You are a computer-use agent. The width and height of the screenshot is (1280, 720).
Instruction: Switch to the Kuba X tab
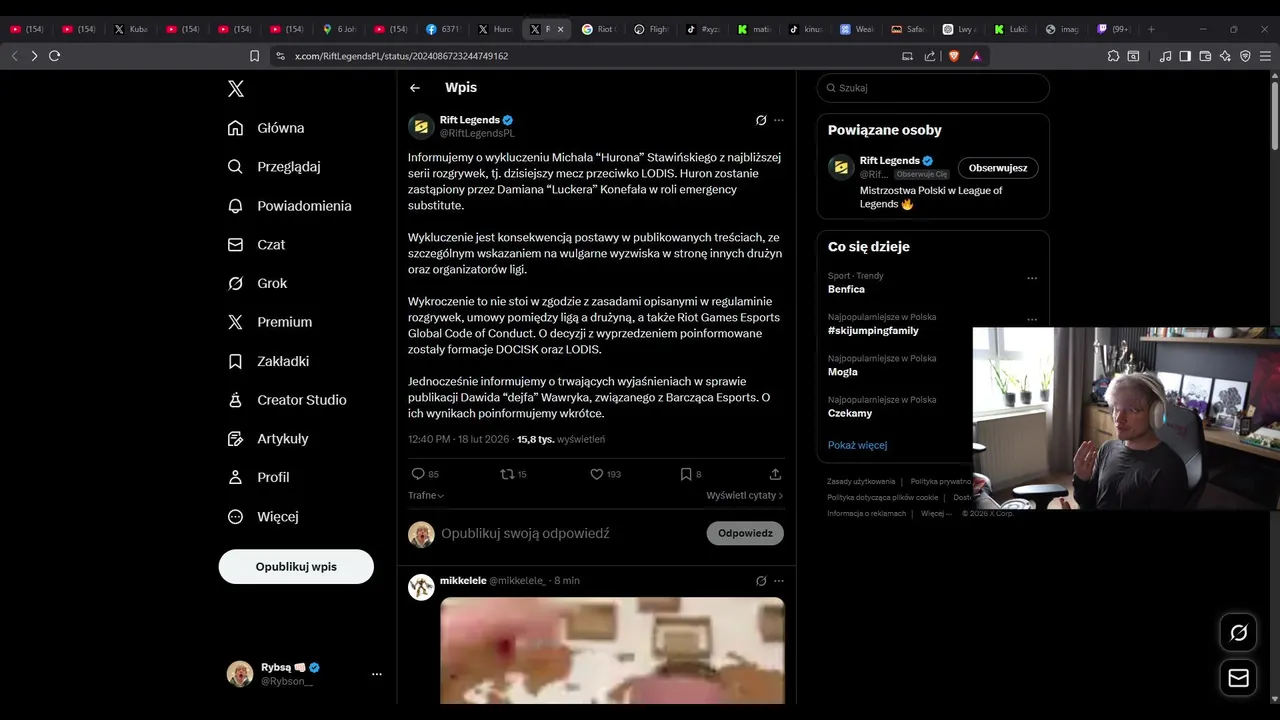coord(130,29)
